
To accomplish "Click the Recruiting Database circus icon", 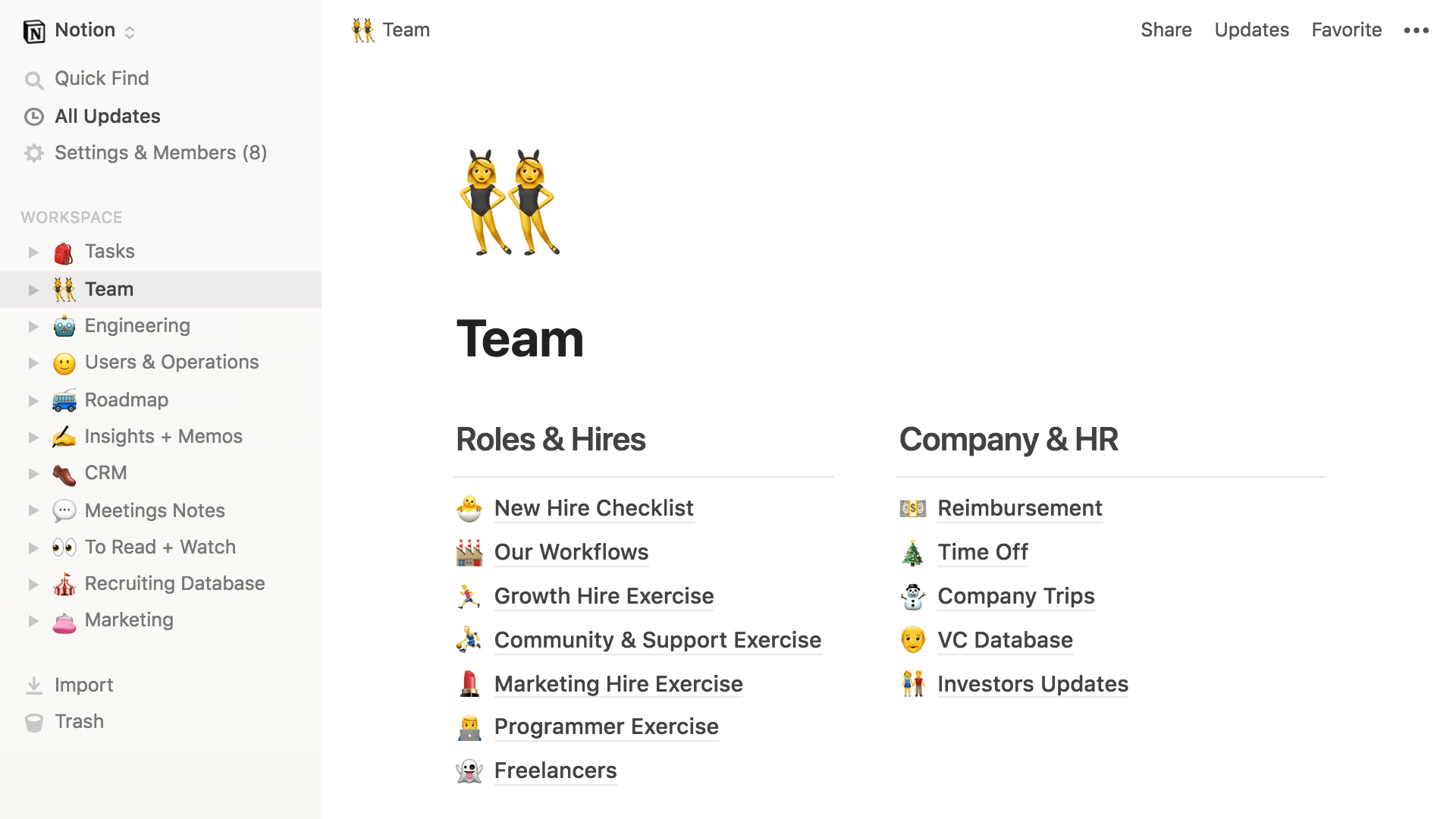I will click(x=63, y=583).
